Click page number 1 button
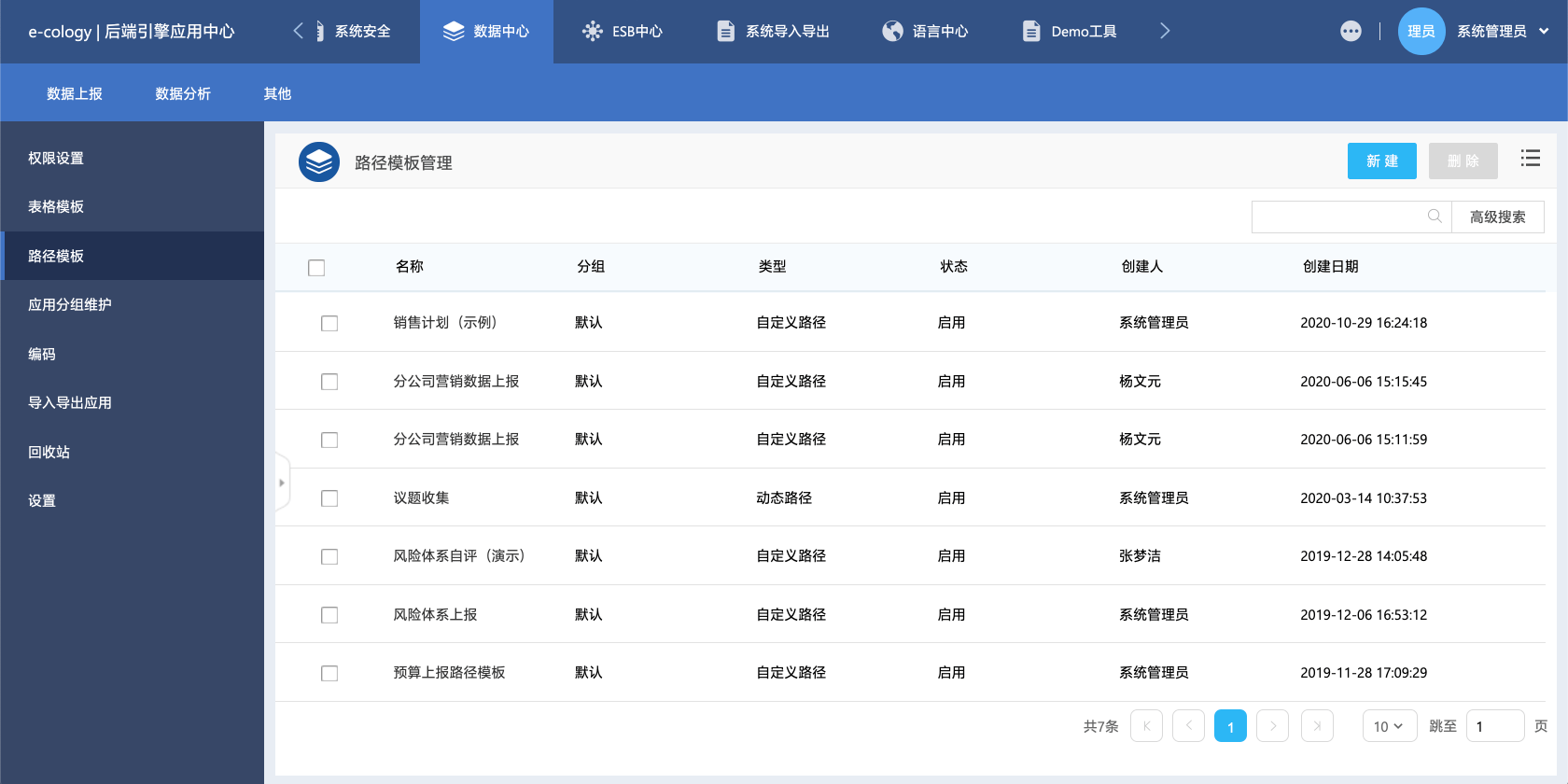1568x784 pixels. pos(1230,726)
